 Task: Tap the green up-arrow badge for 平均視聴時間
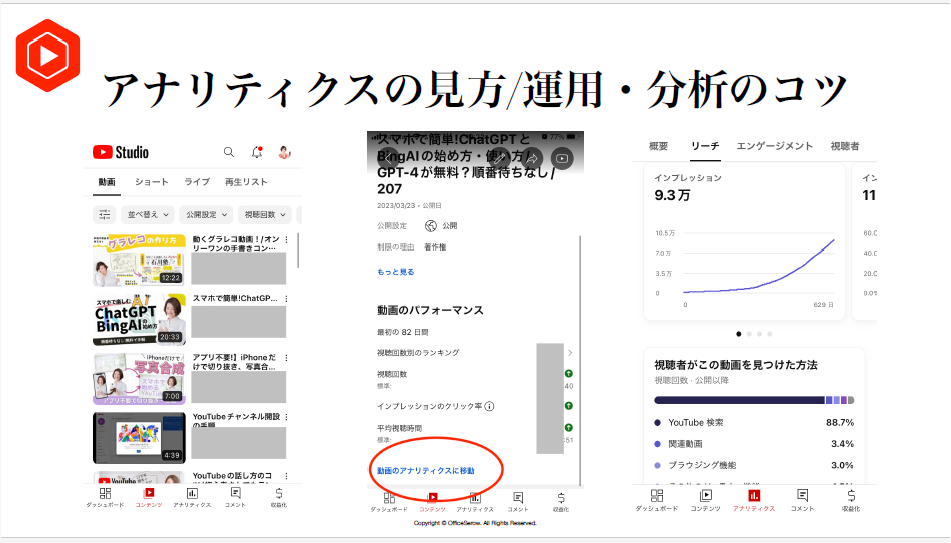coord(569,427)
